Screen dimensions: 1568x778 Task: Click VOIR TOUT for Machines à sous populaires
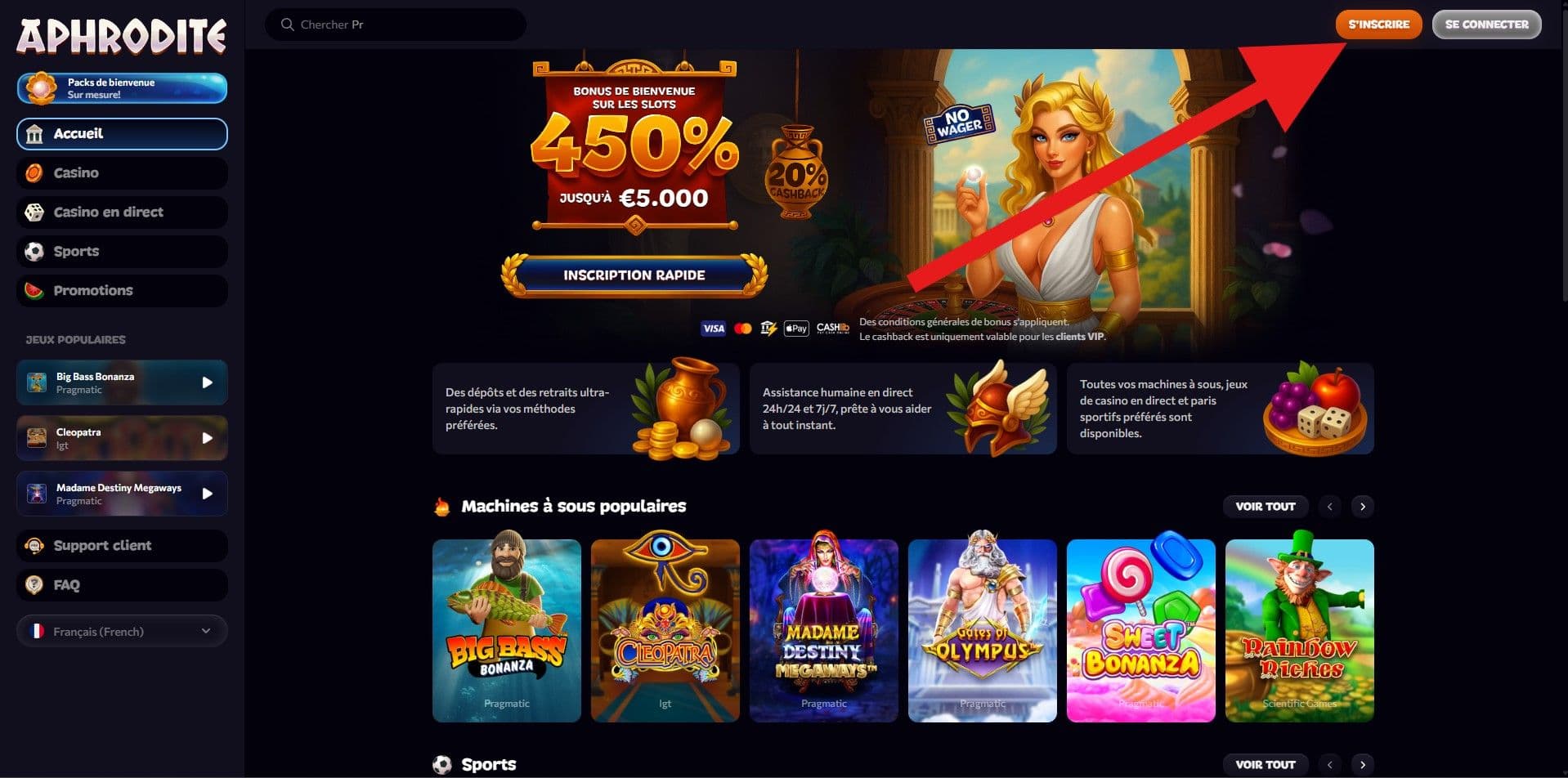(1266, 507)
